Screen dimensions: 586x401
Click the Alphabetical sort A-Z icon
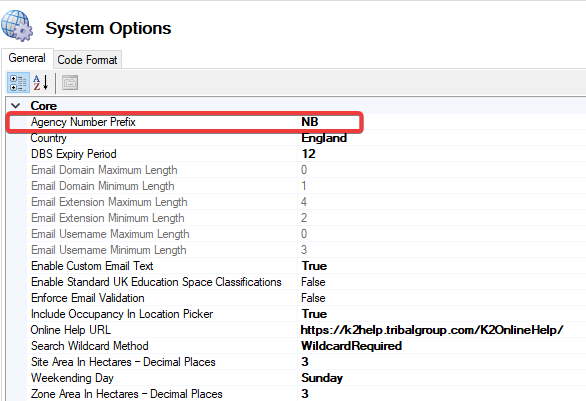coord(41,83)
